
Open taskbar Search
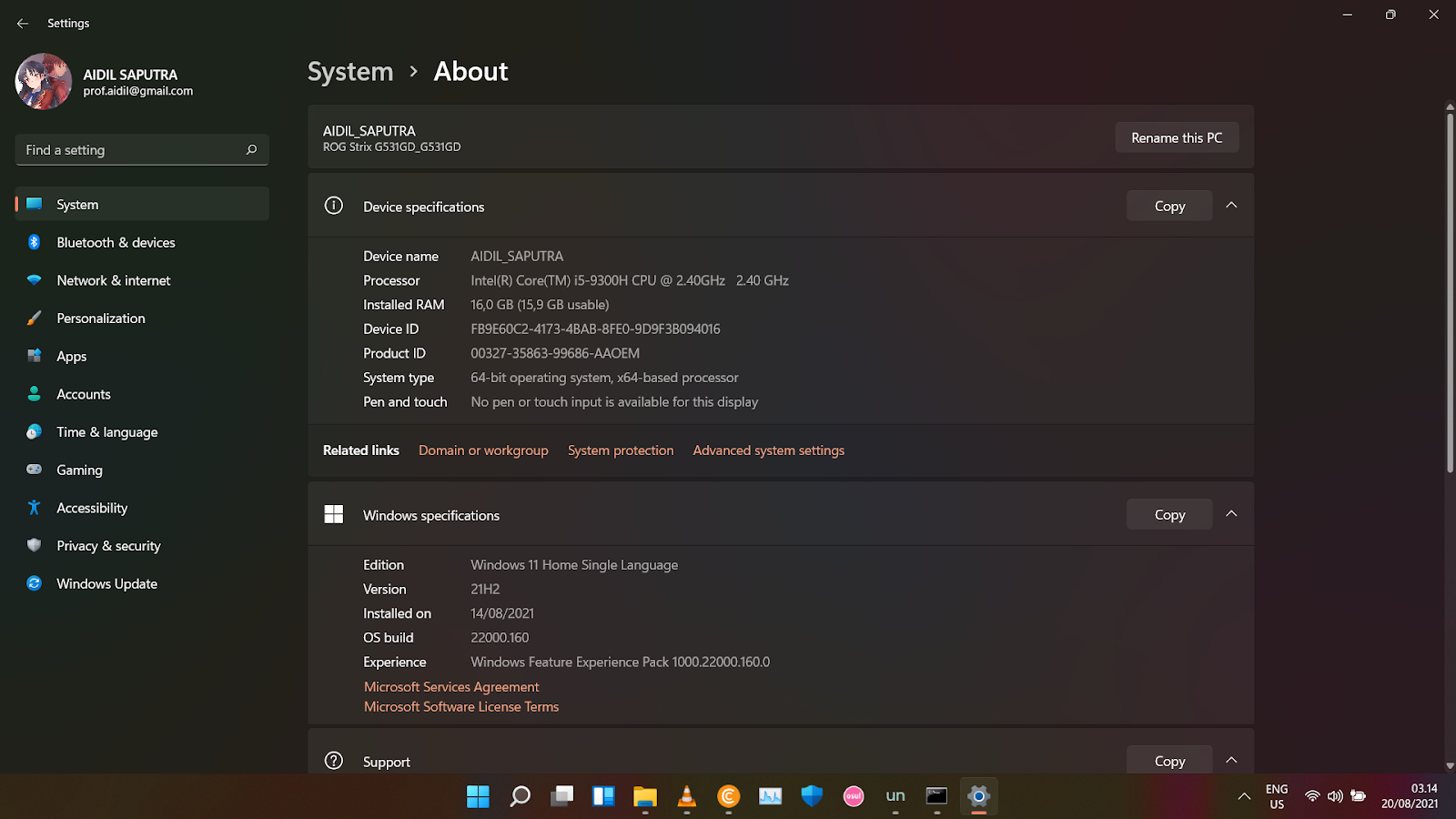click(520, 796)
